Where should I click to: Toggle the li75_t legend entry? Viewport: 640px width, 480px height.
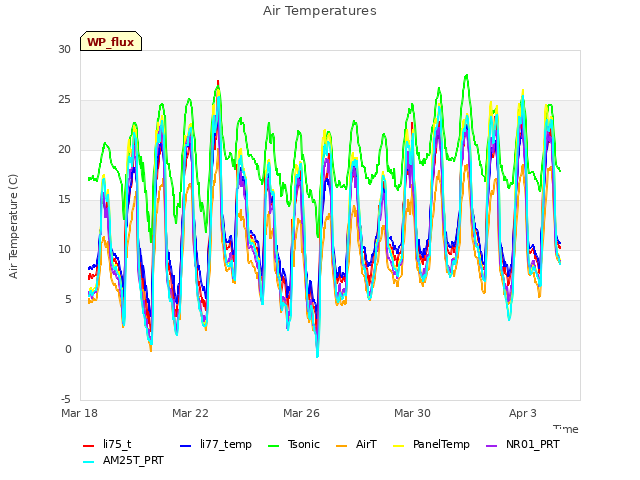coord(107,444)
